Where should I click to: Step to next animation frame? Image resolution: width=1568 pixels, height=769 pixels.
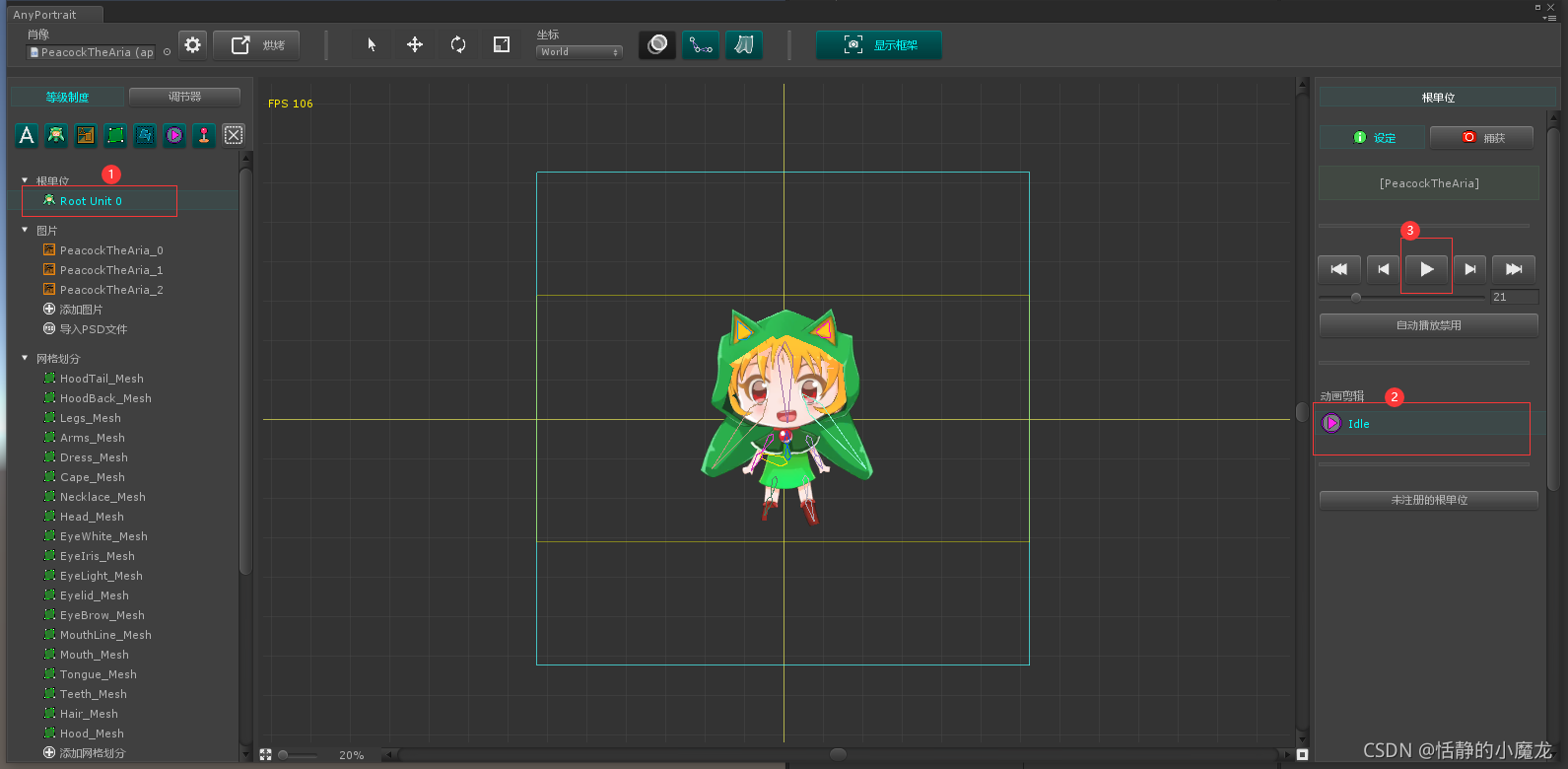(x=1469, y=269)
